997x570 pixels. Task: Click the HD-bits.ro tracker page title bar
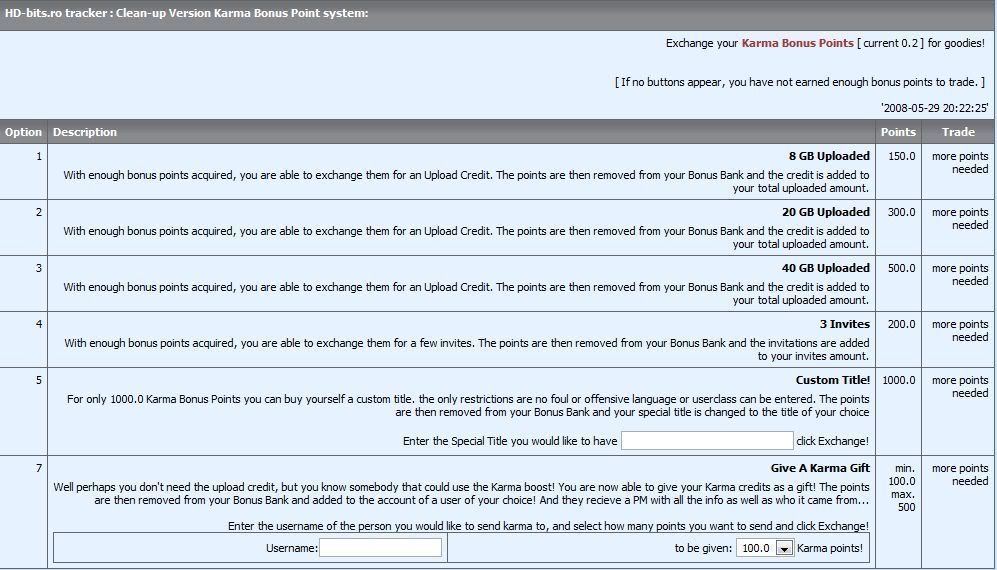(185, 13)
